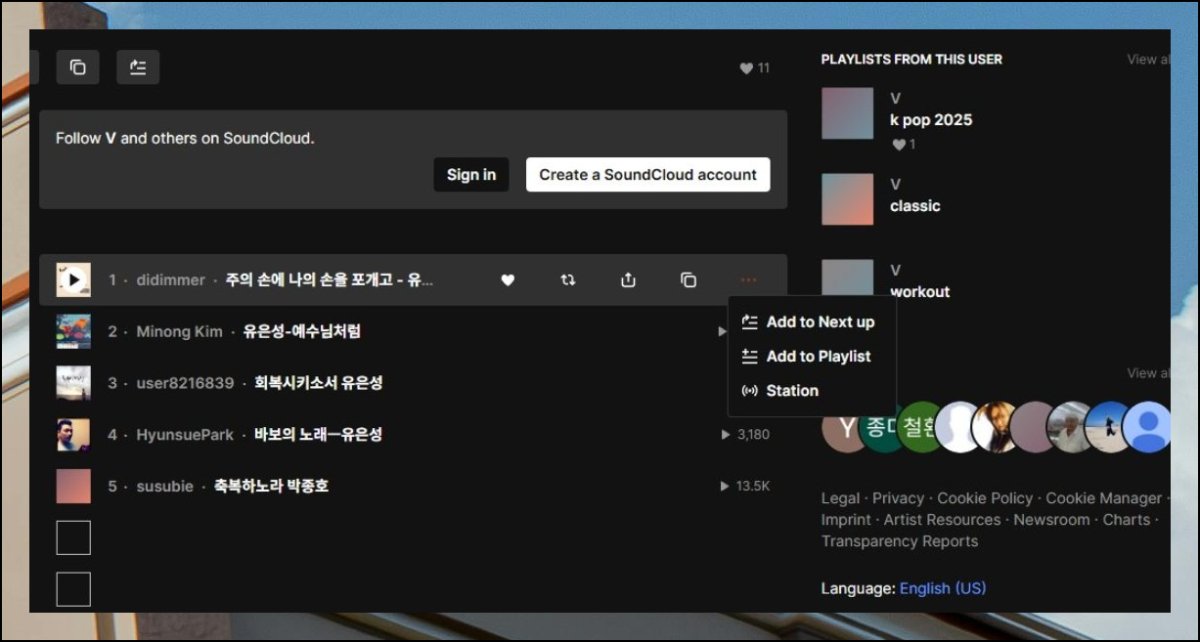This screenshot has height=642, width=1200.
Task: Copy link of the didimmer track
Action: 688,280
